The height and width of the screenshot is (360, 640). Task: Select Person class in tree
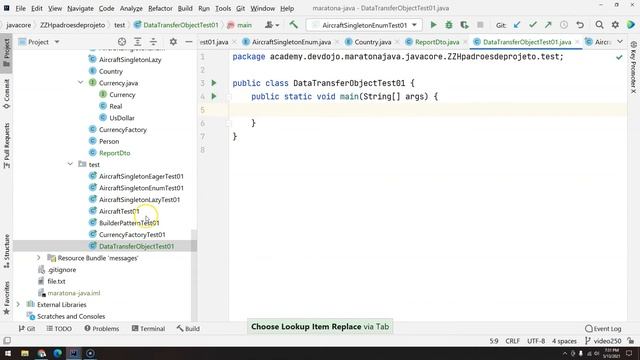pos(109,141)
